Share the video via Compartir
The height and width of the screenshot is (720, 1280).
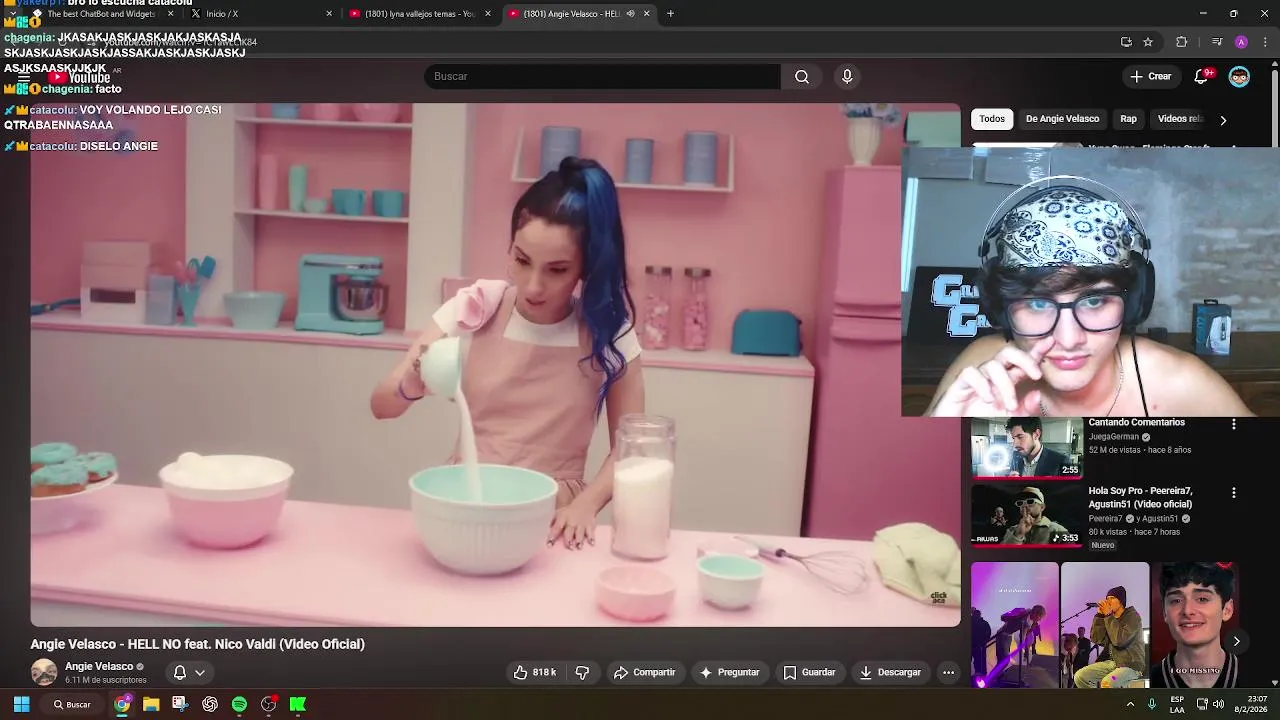coord(645,673)
